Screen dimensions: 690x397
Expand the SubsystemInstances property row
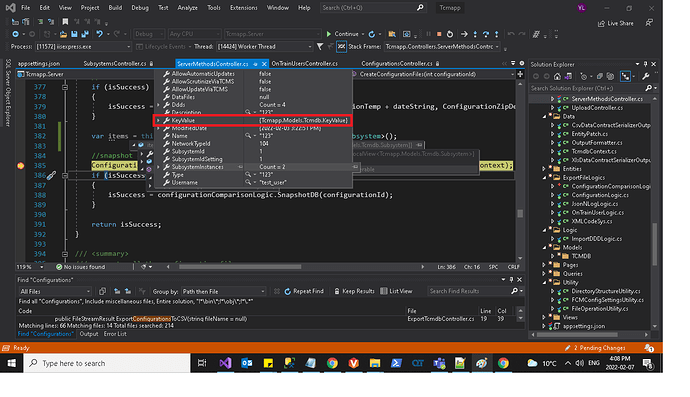pos(158,167)
